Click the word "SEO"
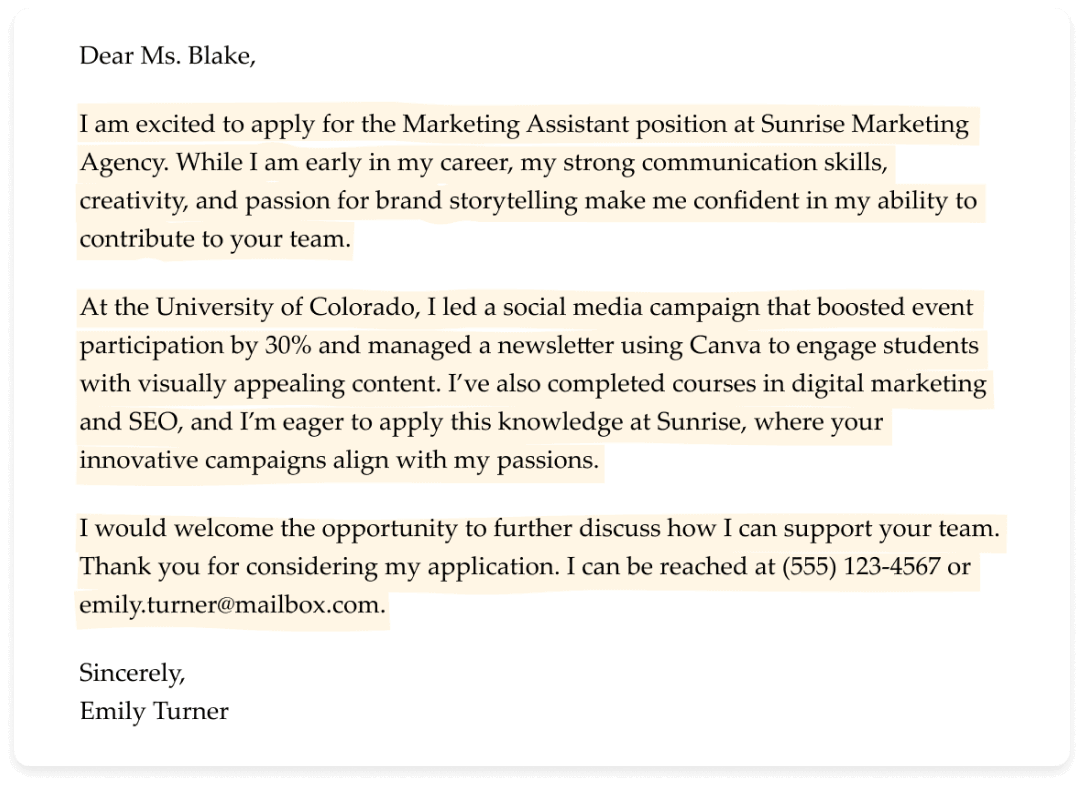This screenshot has height=786, width=1084. [152, 421]
